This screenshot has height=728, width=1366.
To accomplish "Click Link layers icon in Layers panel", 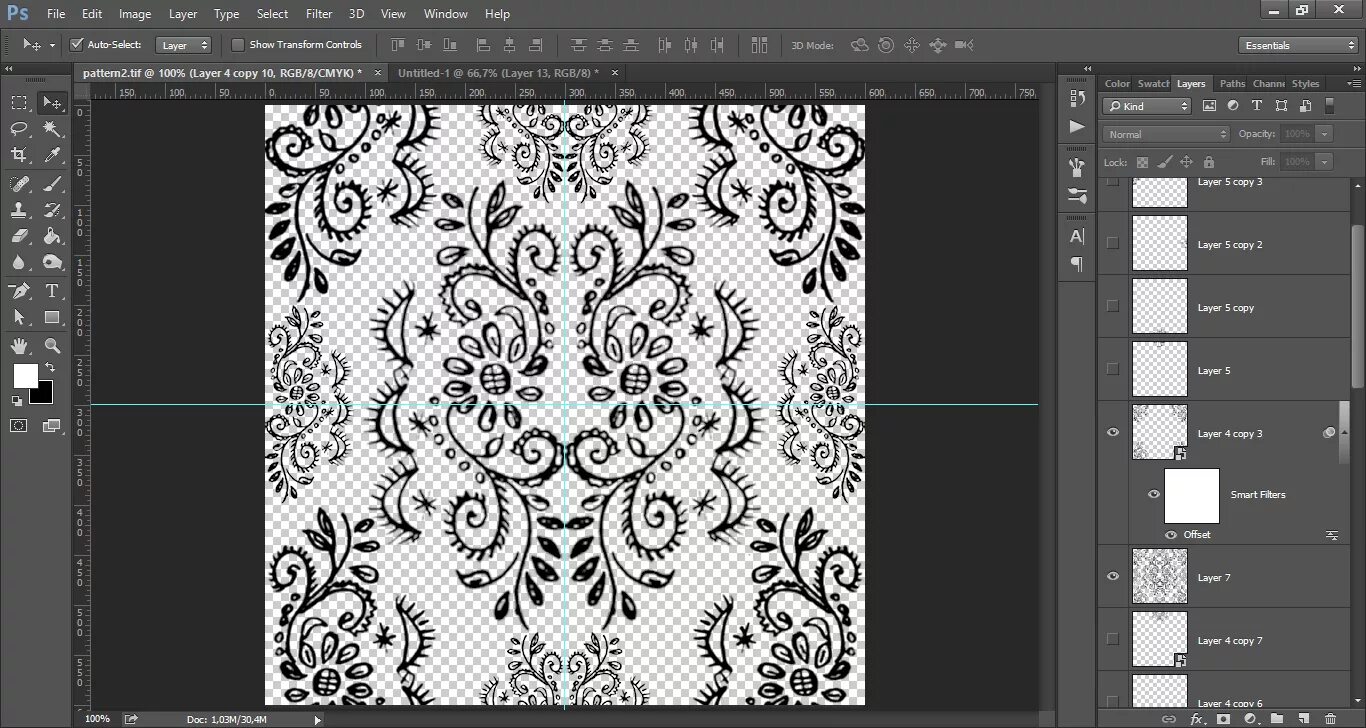I will click(x=1169, y=718).
